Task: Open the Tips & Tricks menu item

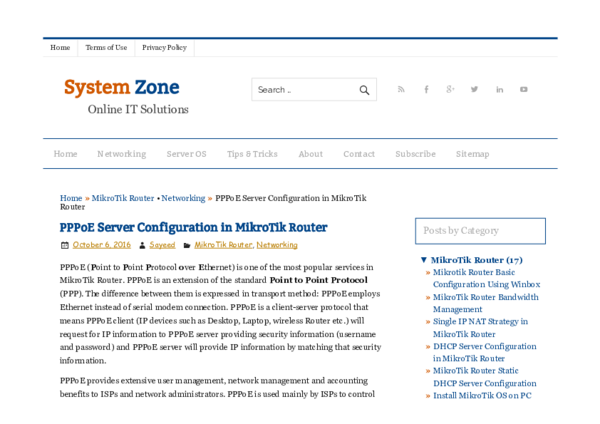Action: click(252, 154)
